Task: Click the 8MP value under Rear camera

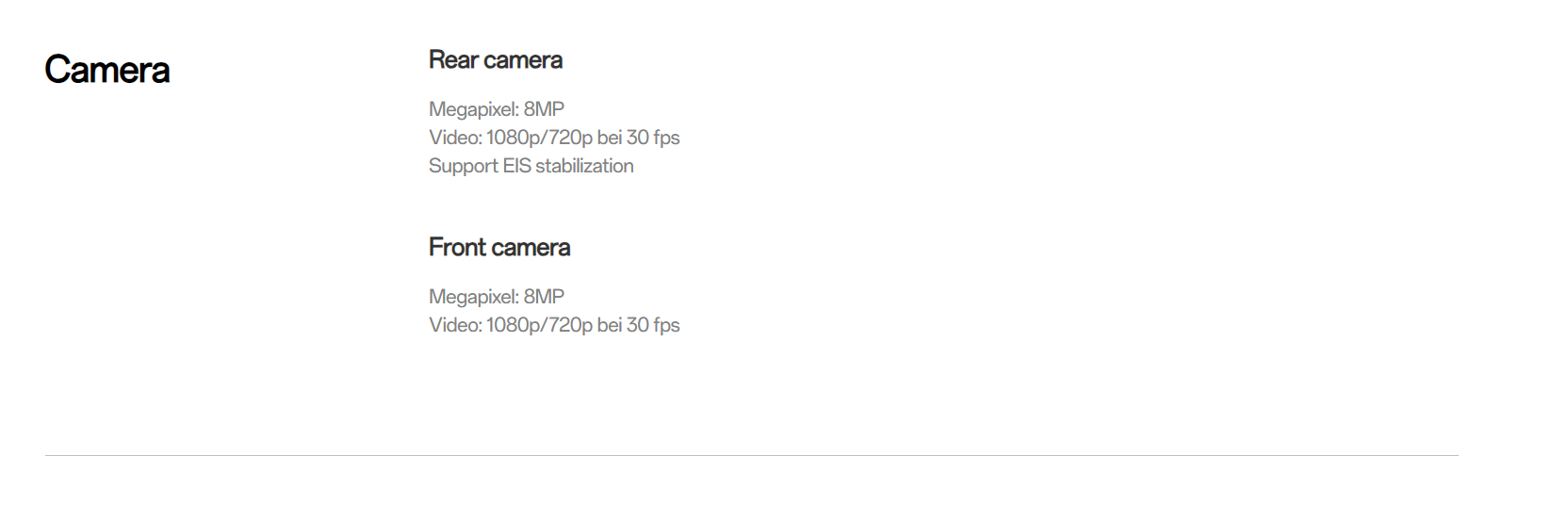Action: click(x=544, y=109)
